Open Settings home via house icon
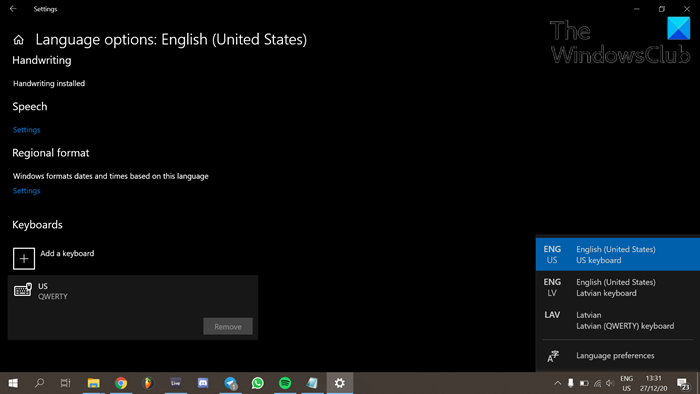700x394 pixels. [x=18, y=40]
